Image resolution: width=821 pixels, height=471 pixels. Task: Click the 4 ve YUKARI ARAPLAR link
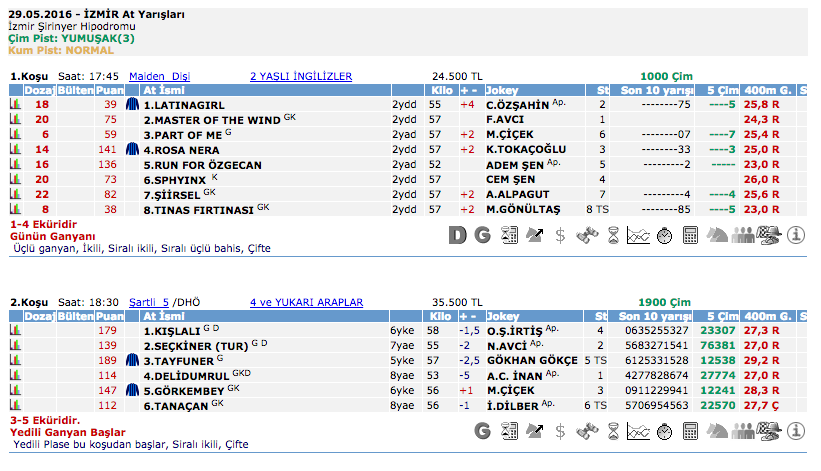pos(306,302)
